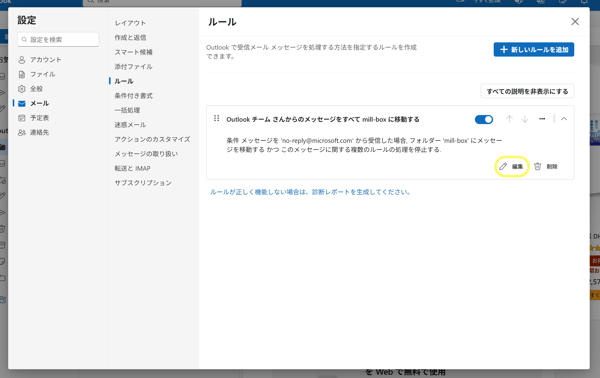Open 添付ファイル mail settings
Image resolution: width=600 pixels, height=378 pixels.
(x=134, y=67)
